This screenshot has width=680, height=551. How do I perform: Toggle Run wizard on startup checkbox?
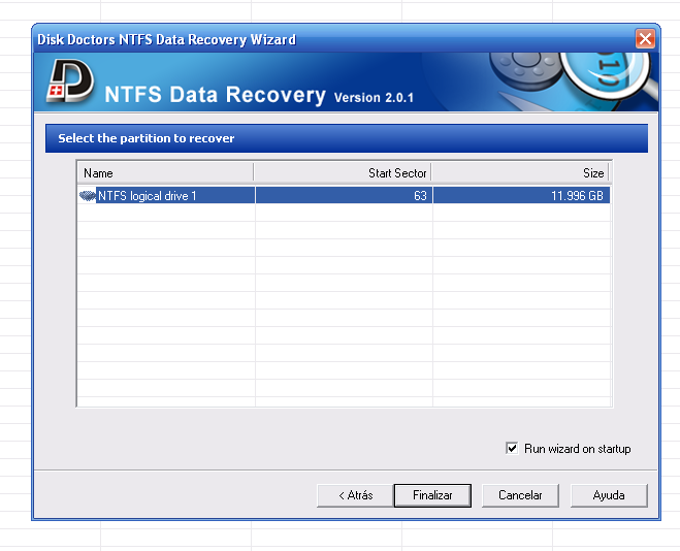coord(512,448)
